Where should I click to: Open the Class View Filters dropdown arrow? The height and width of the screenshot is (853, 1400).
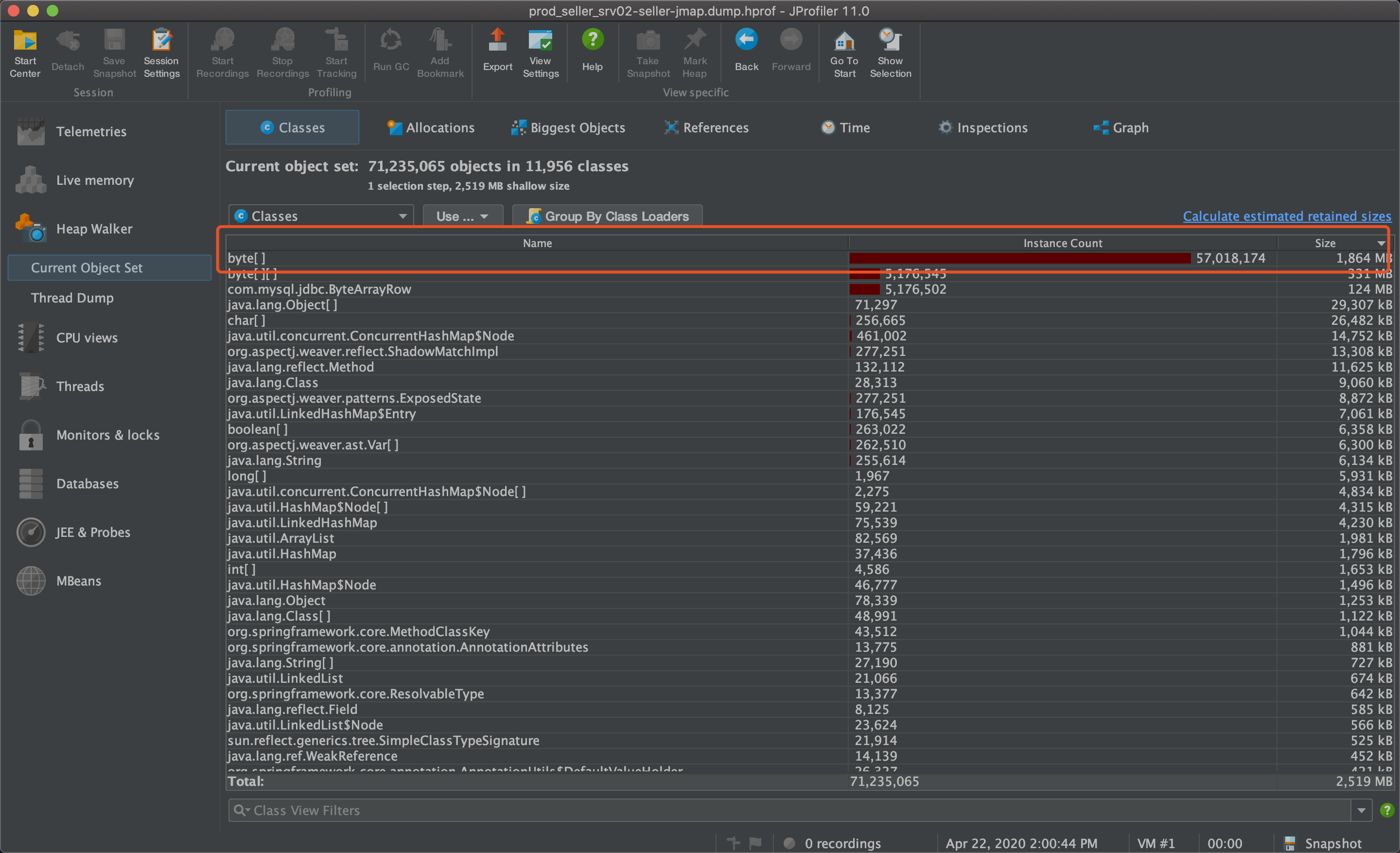[1362, 810]
